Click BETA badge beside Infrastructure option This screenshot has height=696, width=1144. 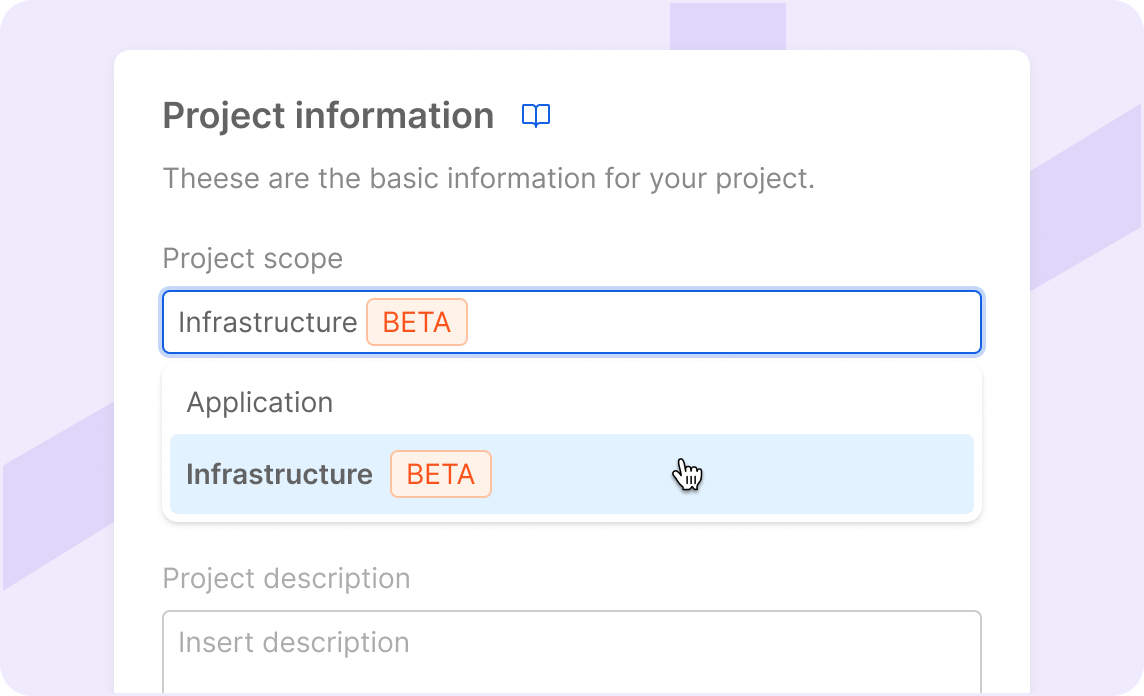(440, 474)
